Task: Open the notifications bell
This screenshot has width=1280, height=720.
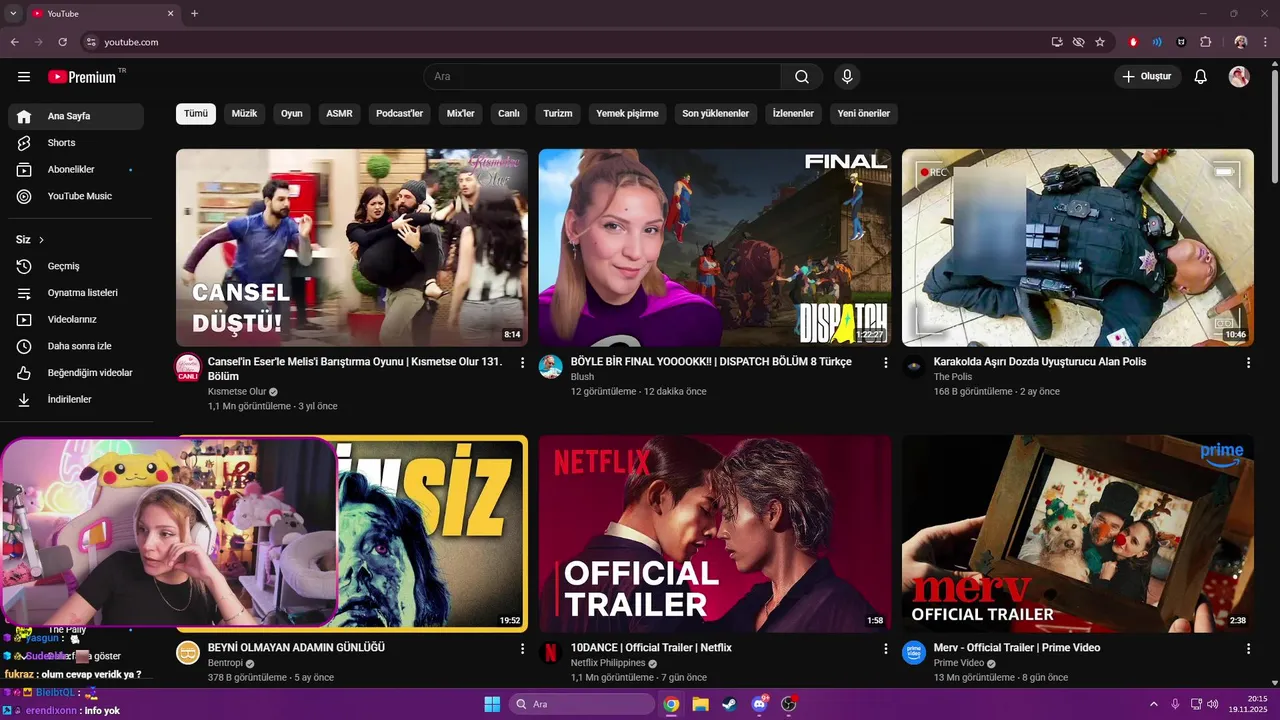Action: pos(1201,77)
